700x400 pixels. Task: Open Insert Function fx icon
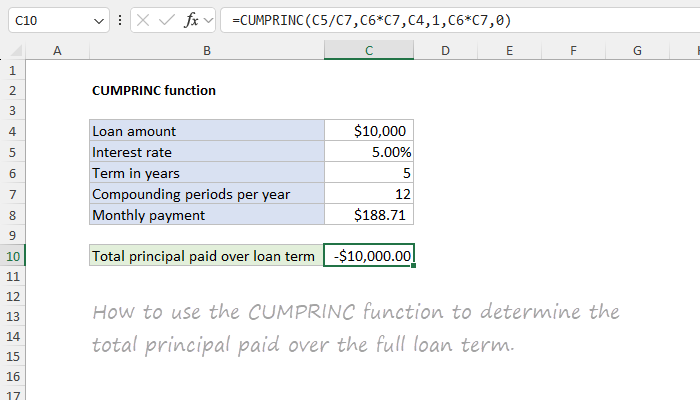[191, 20]
